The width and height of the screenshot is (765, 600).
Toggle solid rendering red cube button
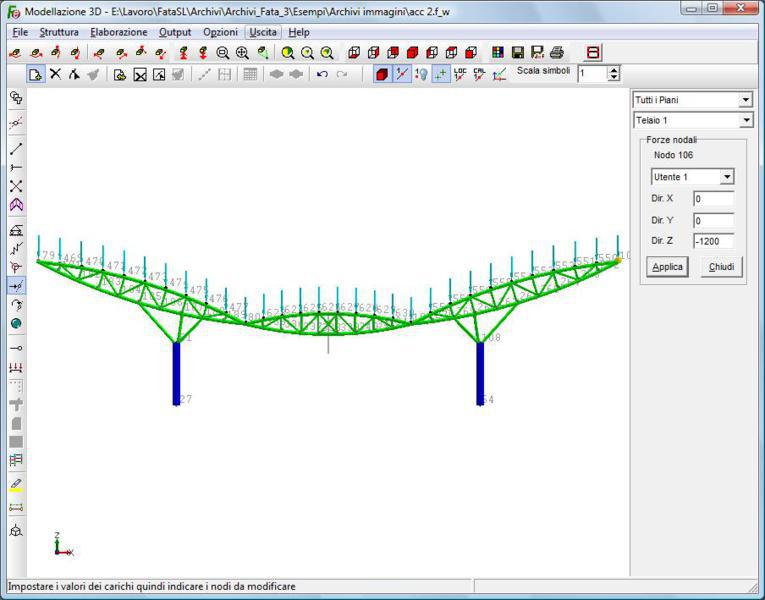click(x=382, y=74)
